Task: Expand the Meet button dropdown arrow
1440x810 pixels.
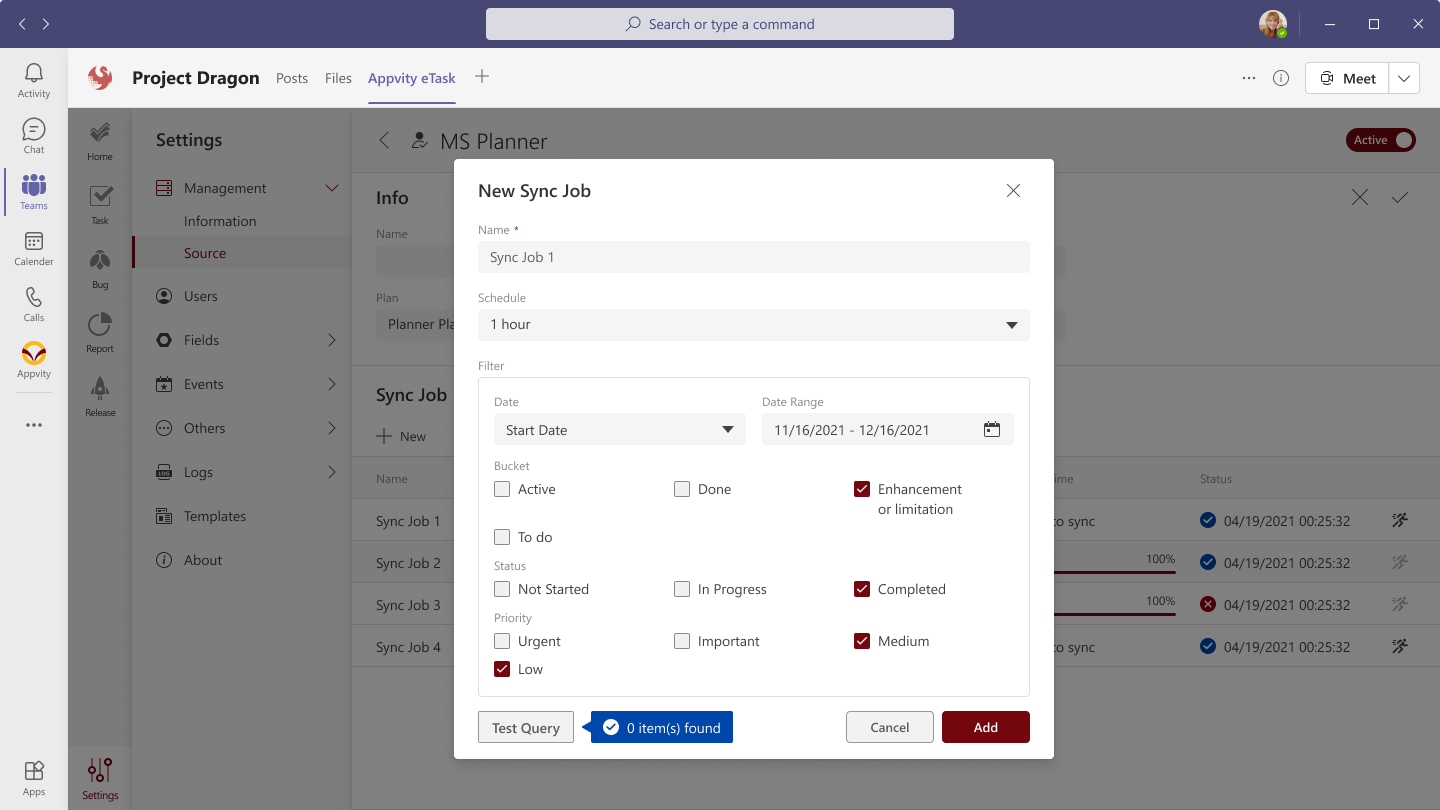Action: coord(1404,78)
